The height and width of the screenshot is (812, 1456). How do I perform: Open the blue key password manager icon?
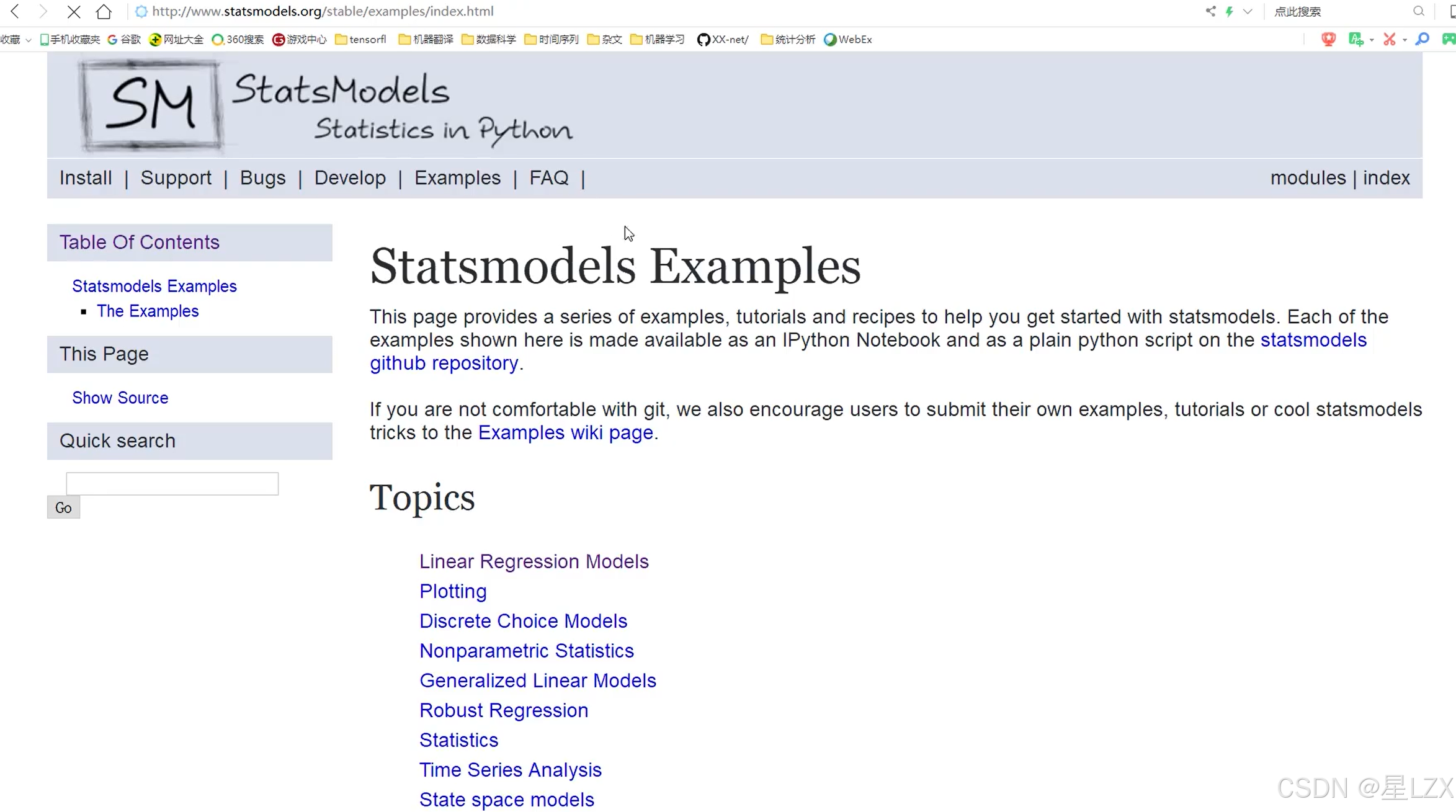click(x=1422, y=39)
